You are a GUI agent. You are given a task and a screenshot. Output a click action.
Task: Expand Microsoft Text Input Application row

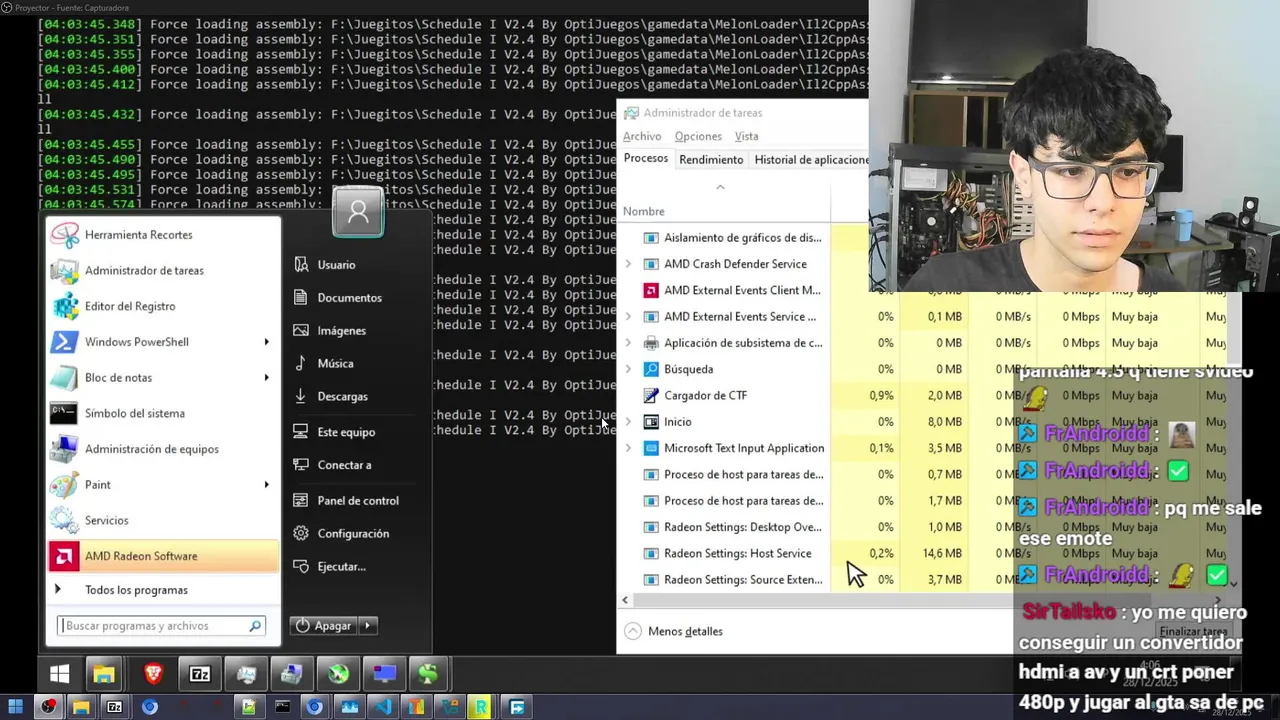pyautogui.click(x=628, y=448)
